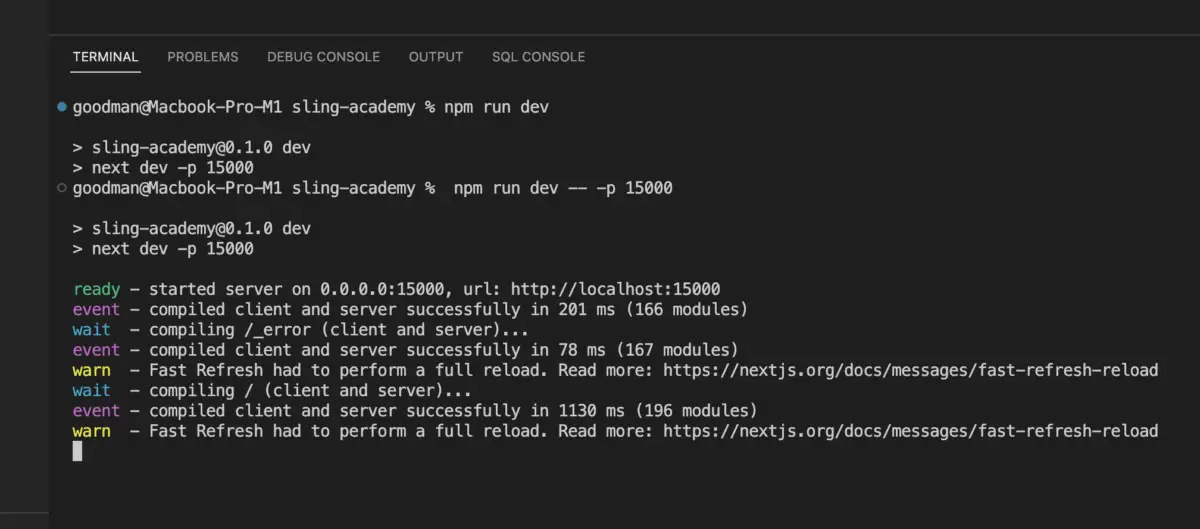The image size is (1200, 529).
Task: Open the fast-refresh-reload link on the last warn line
Action: (911, 431)
